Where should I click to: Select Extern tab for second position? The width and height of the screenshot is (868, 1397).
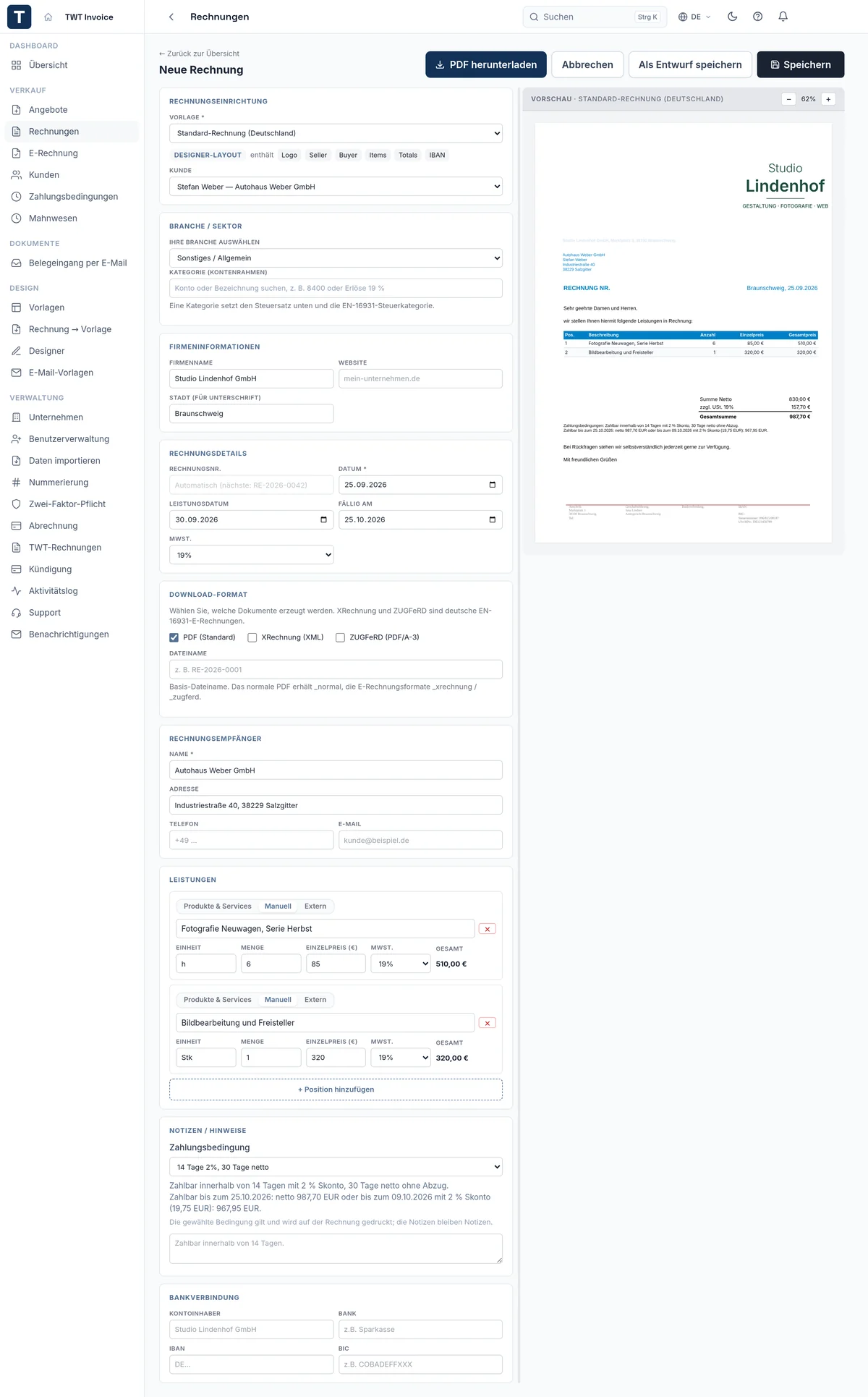(315, 1000)
